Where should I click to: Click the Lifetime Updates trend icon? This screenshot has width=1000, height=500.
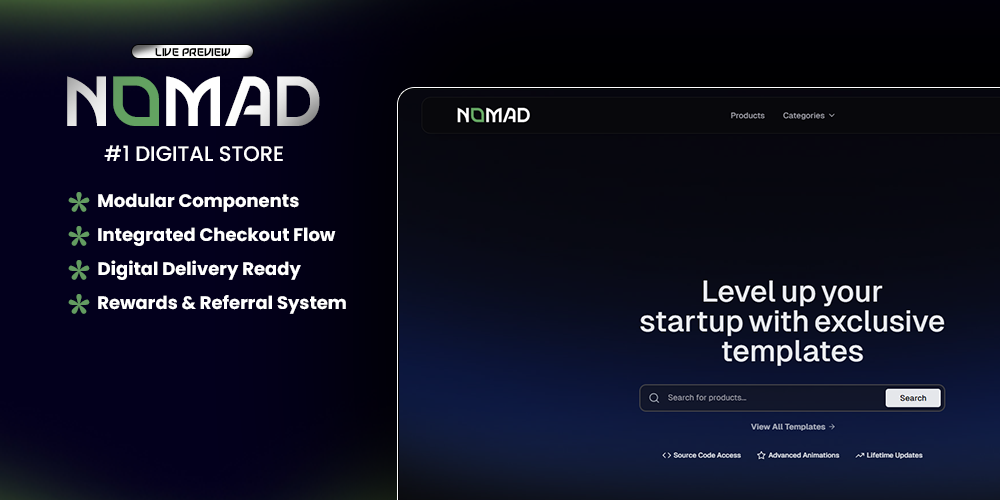coord(860,455)
